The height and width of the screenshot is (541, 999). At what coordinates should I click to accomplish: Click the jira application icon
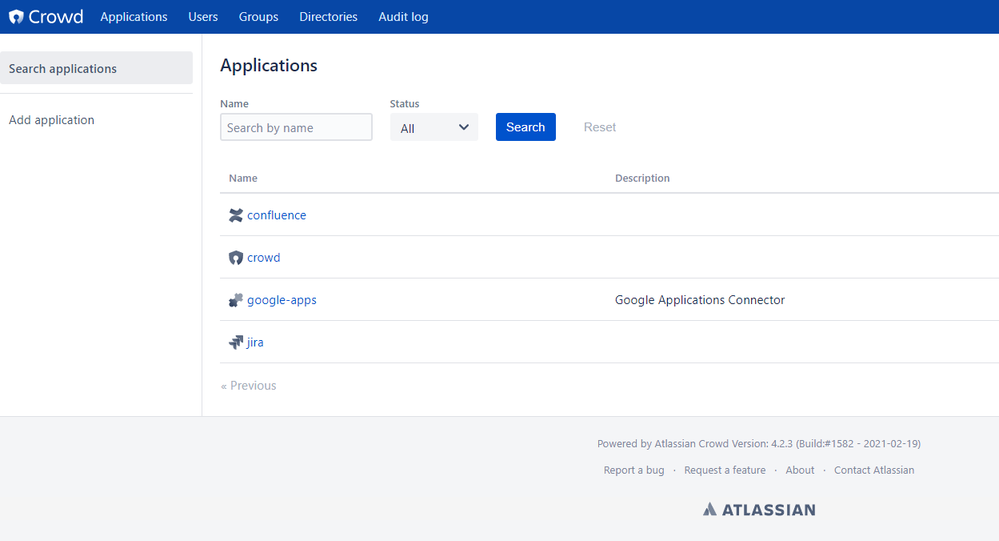236,342
